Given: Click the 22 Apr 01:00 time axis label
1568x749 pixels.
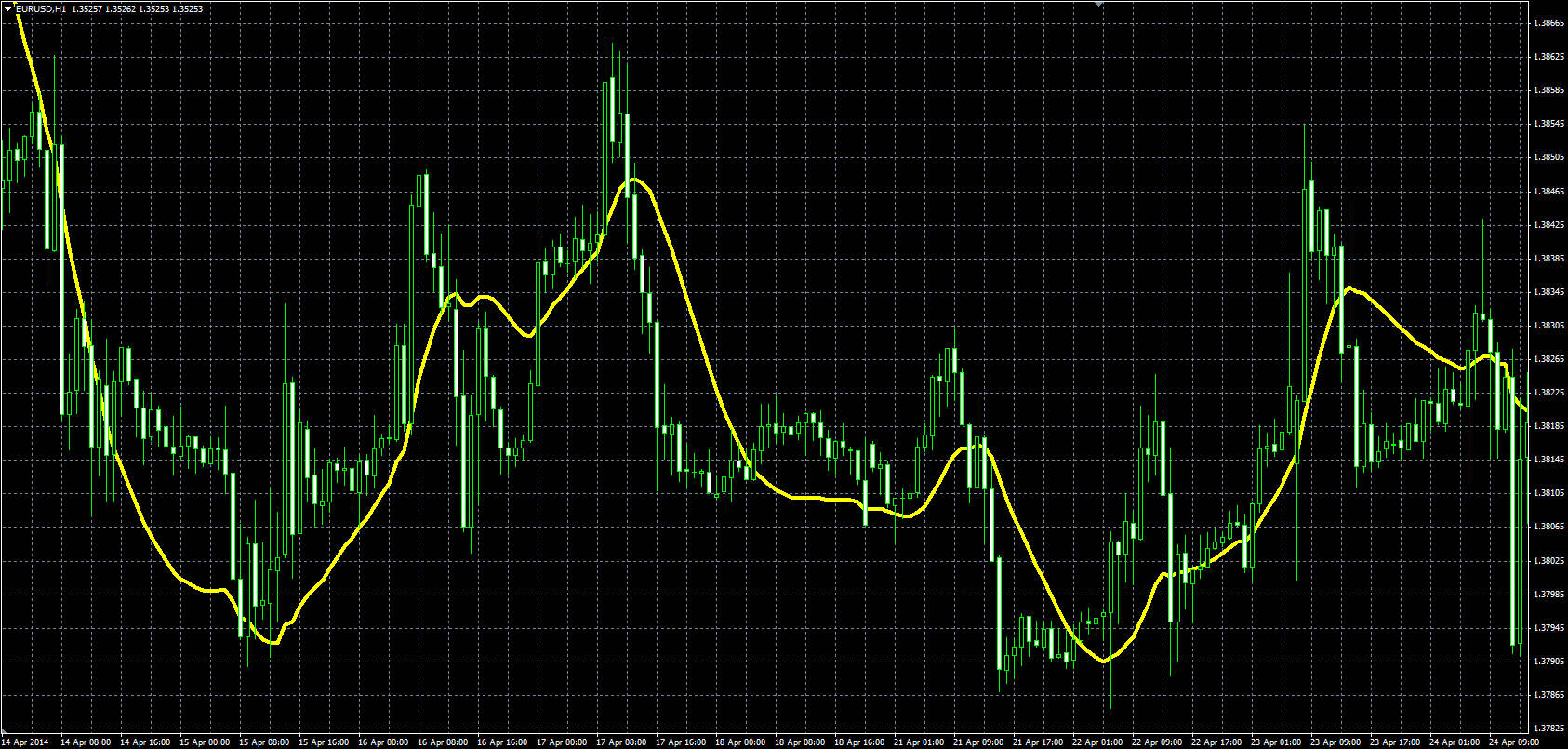Looking at the screenshot, I should (x=1097, y=742).
